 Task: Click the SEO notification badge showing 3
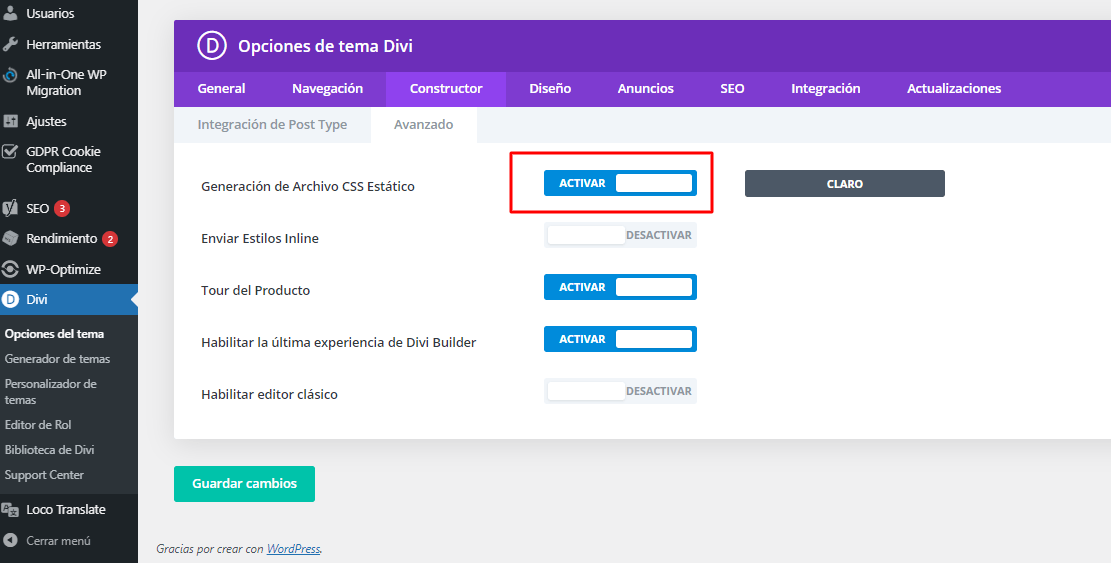tap(62, 208)
